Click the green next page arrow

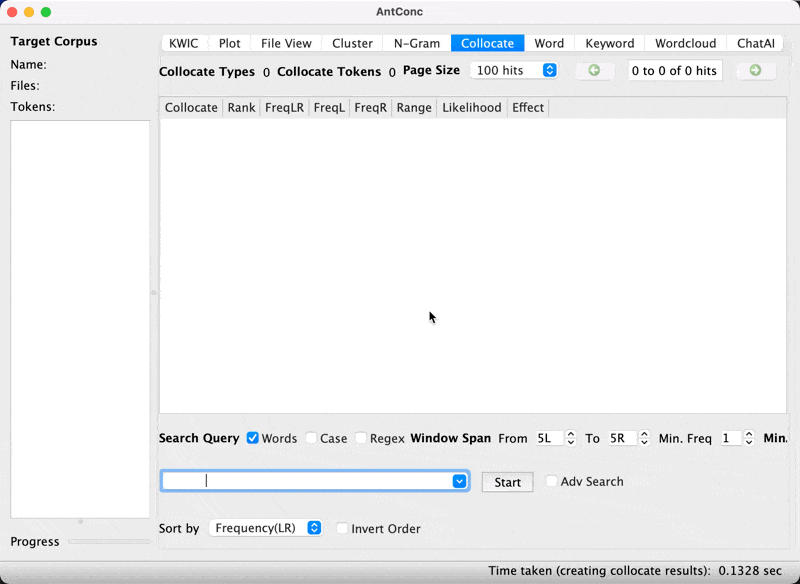(755, 71)
